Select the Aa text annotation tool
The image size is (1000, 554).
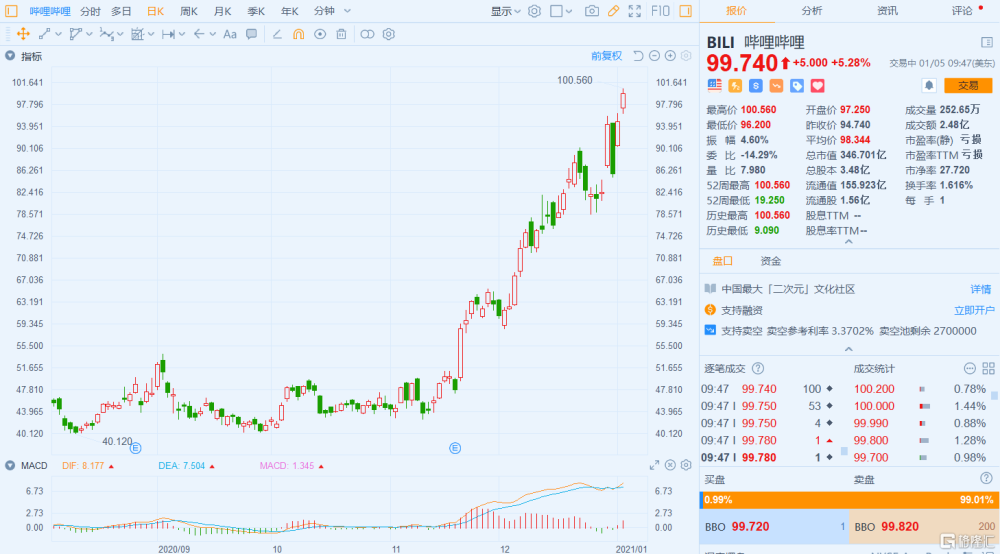(230, 34)
